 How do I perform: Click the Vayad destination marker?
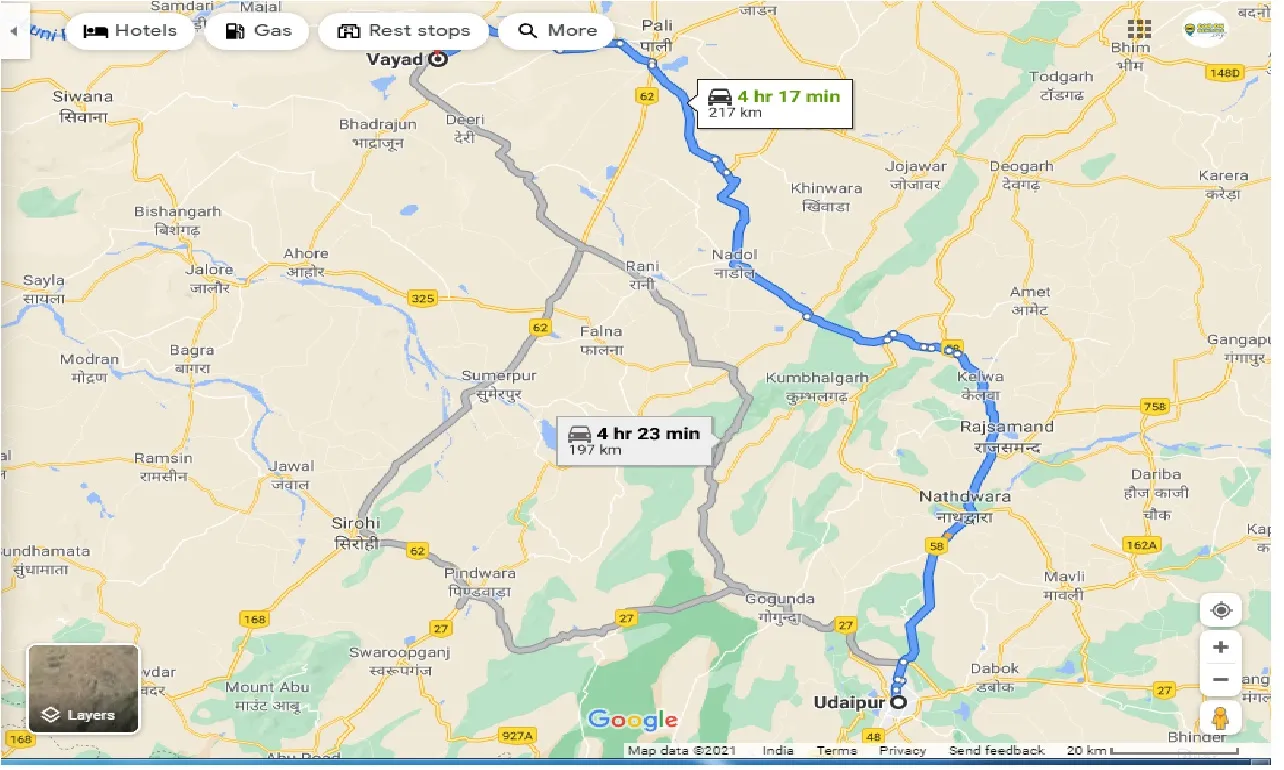(x=437, y=59)
